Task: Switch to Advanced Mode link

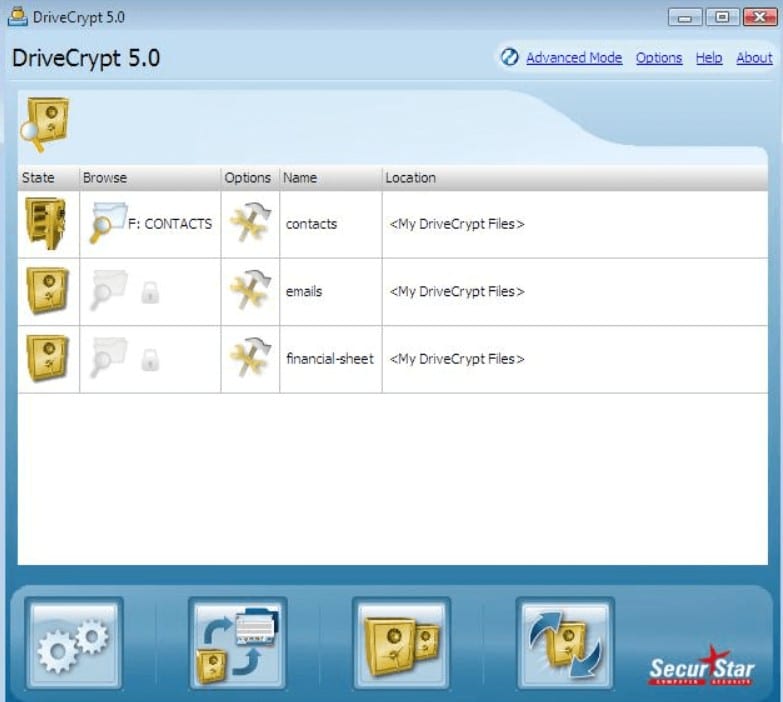Action: 574,58
